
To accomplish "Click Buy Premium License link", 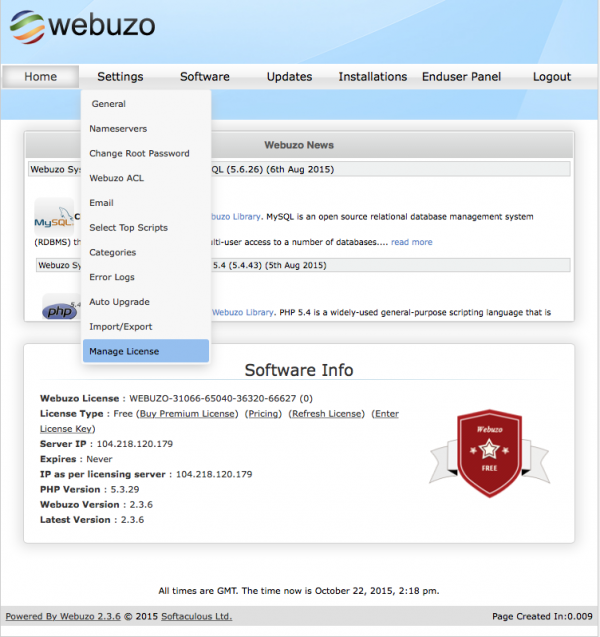I will point(188,414).
